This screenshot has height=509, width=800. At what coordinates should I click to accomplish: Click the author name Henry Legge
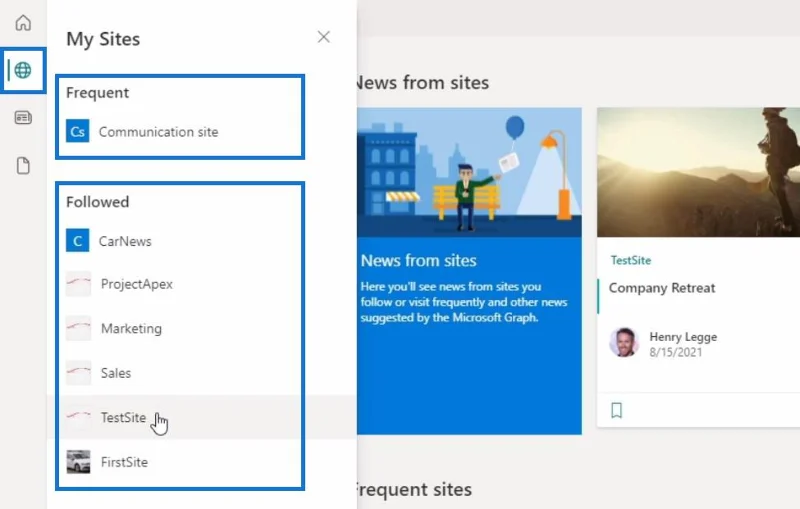683,337
